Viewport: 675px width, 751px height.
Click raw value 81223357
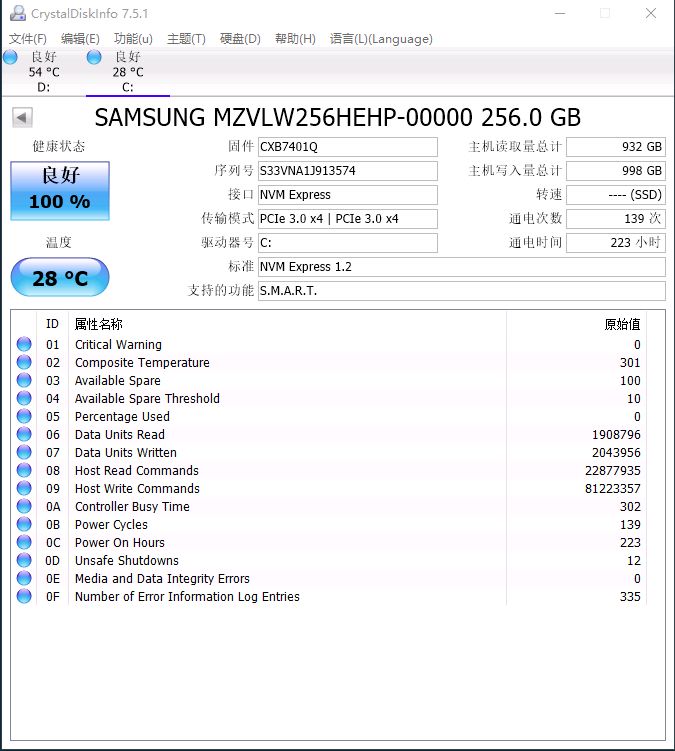click(x=613, y=489)
